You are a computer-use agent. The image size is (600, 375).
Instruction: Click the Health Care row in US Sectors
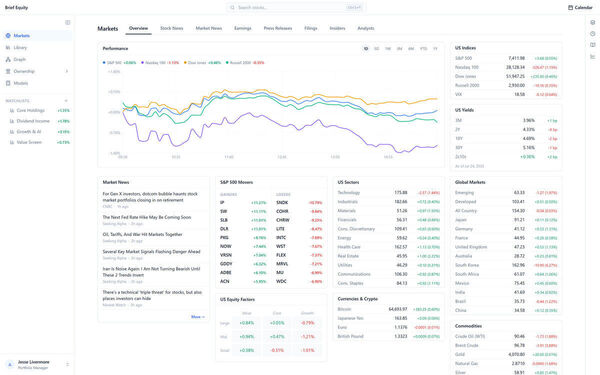(x=388, y=247)
